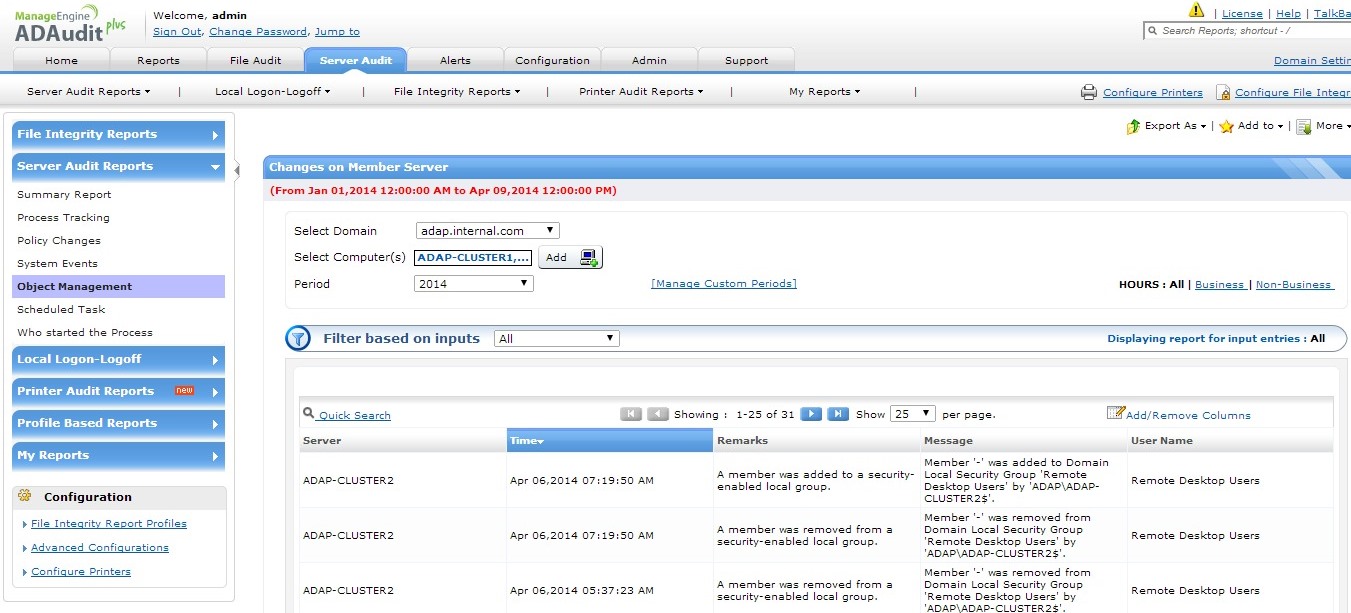Click the printer icon beside Configure Printers
Viewport: 1351px width, 613px height.
tap(1089, 92)
